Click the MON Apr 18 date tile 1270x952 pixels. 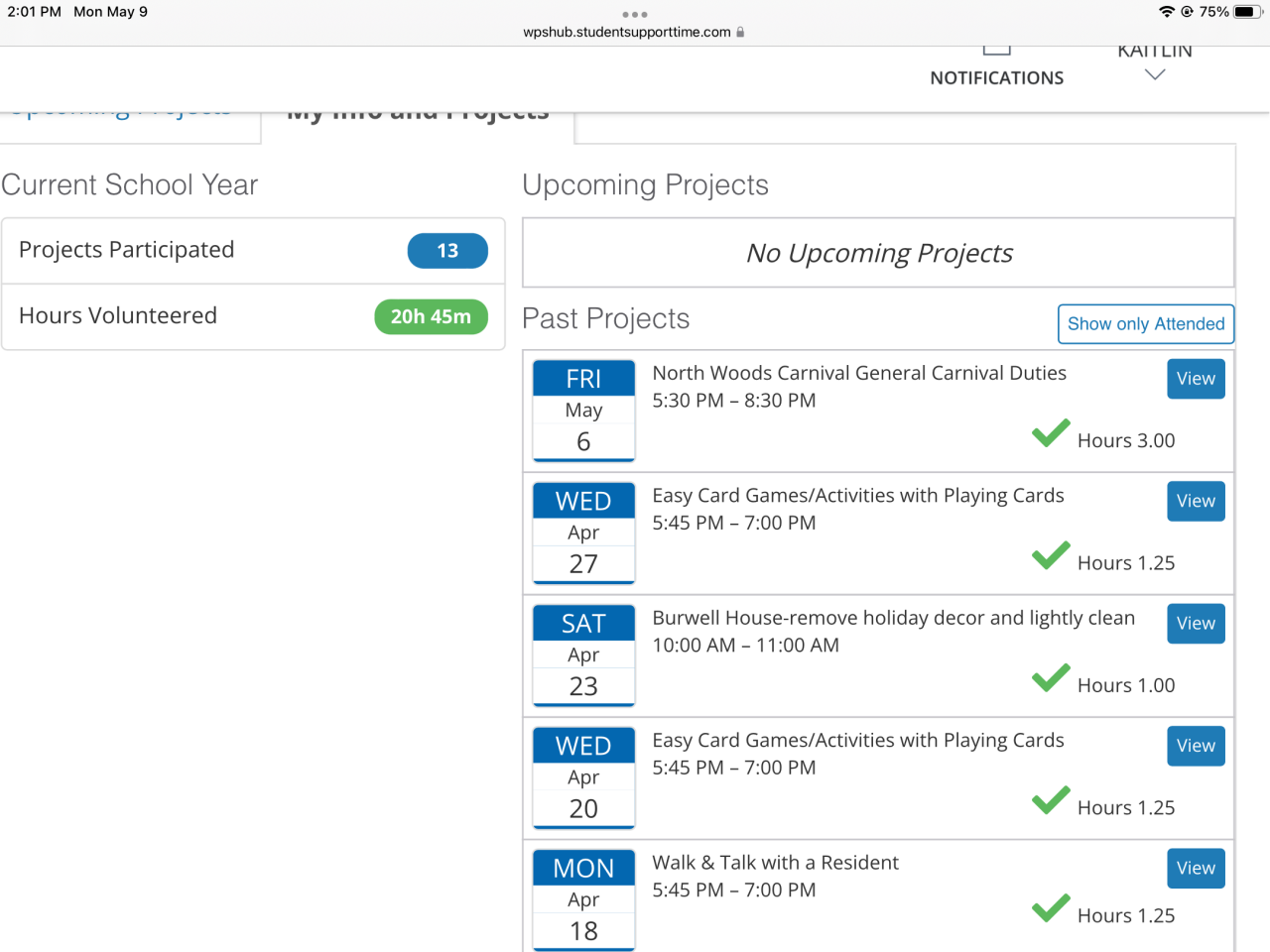[x=583, y=899]
